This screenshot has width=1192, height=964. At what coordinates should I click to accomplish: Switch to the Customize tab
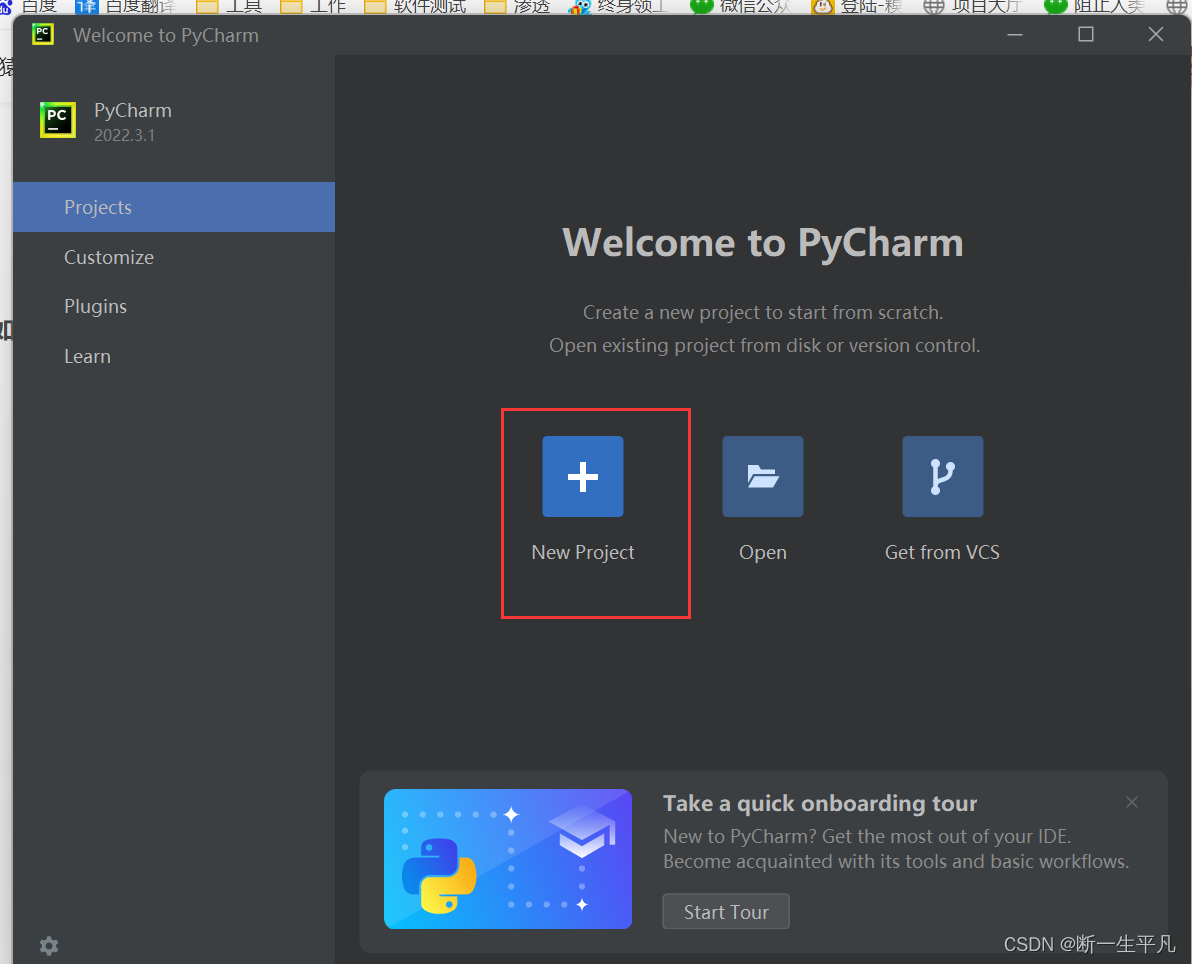pos(173,257)
